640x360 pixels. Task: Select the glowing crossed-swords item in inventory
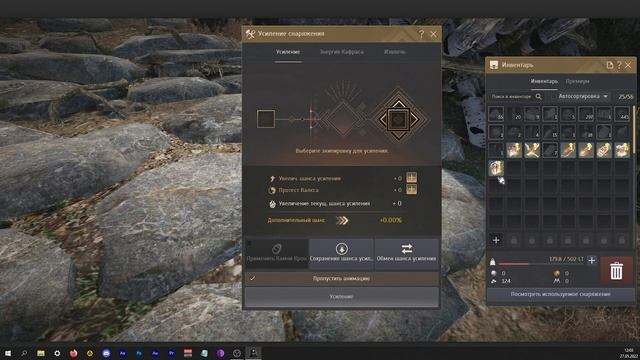pyautogui.click(x=532, y=150)
